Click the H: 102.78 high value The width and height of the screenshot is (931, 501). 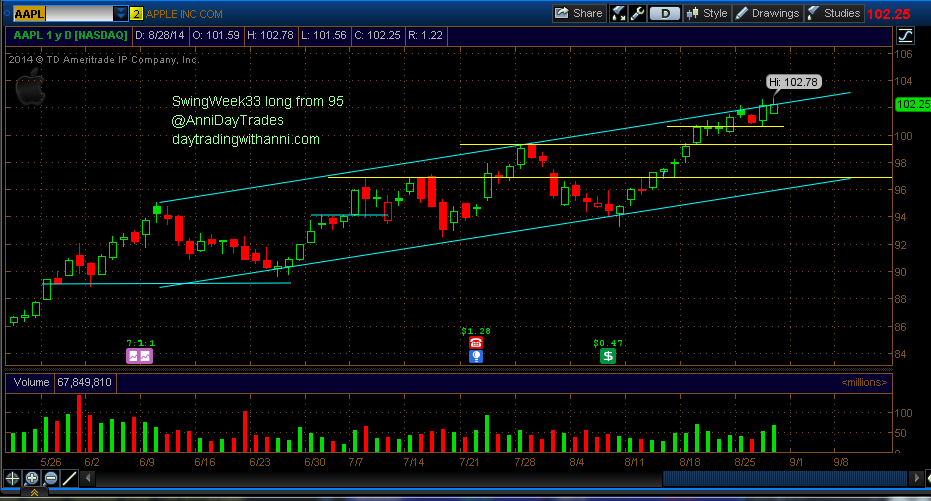coord(270,36)
